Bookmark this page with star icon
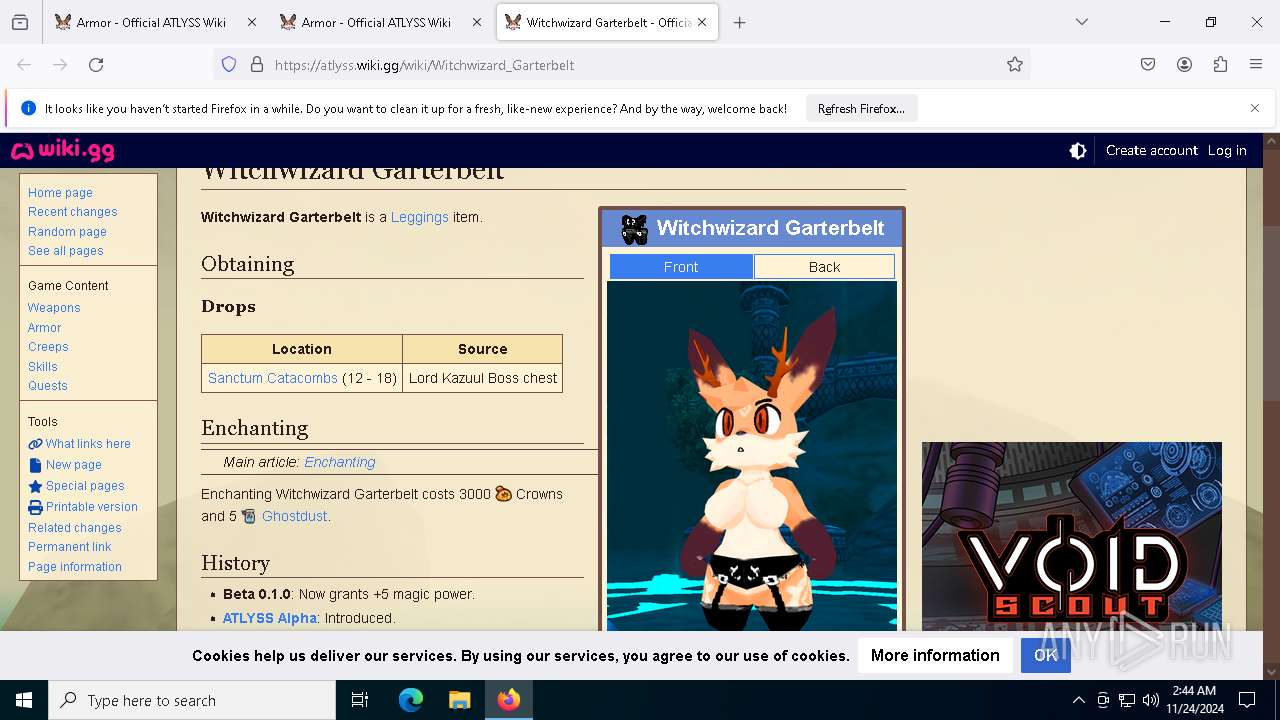Image resolution: width=1280 pixels, height=720 pixels. [x=1015, y=65]
